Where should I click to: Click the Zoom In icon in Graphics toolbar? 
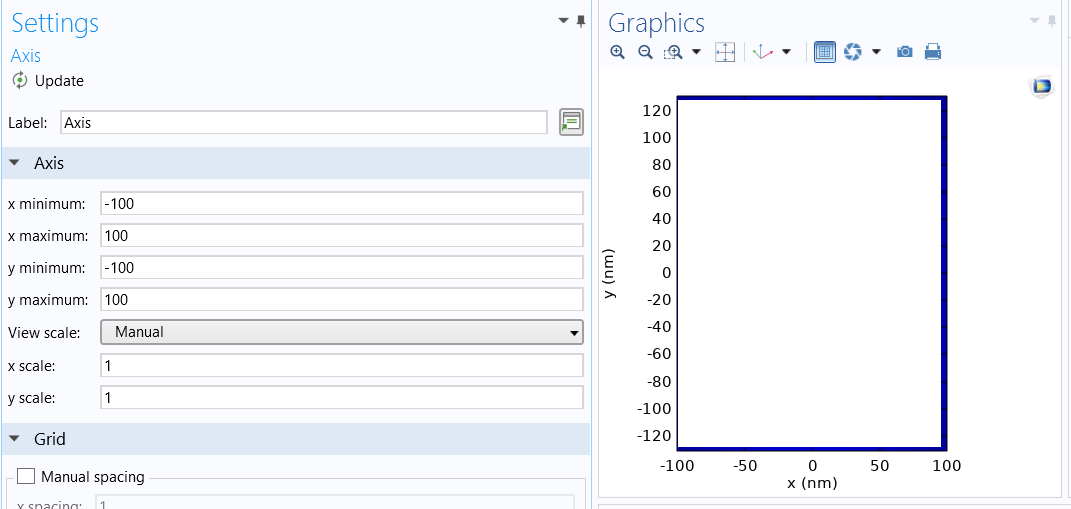click(x=618, y=52)
